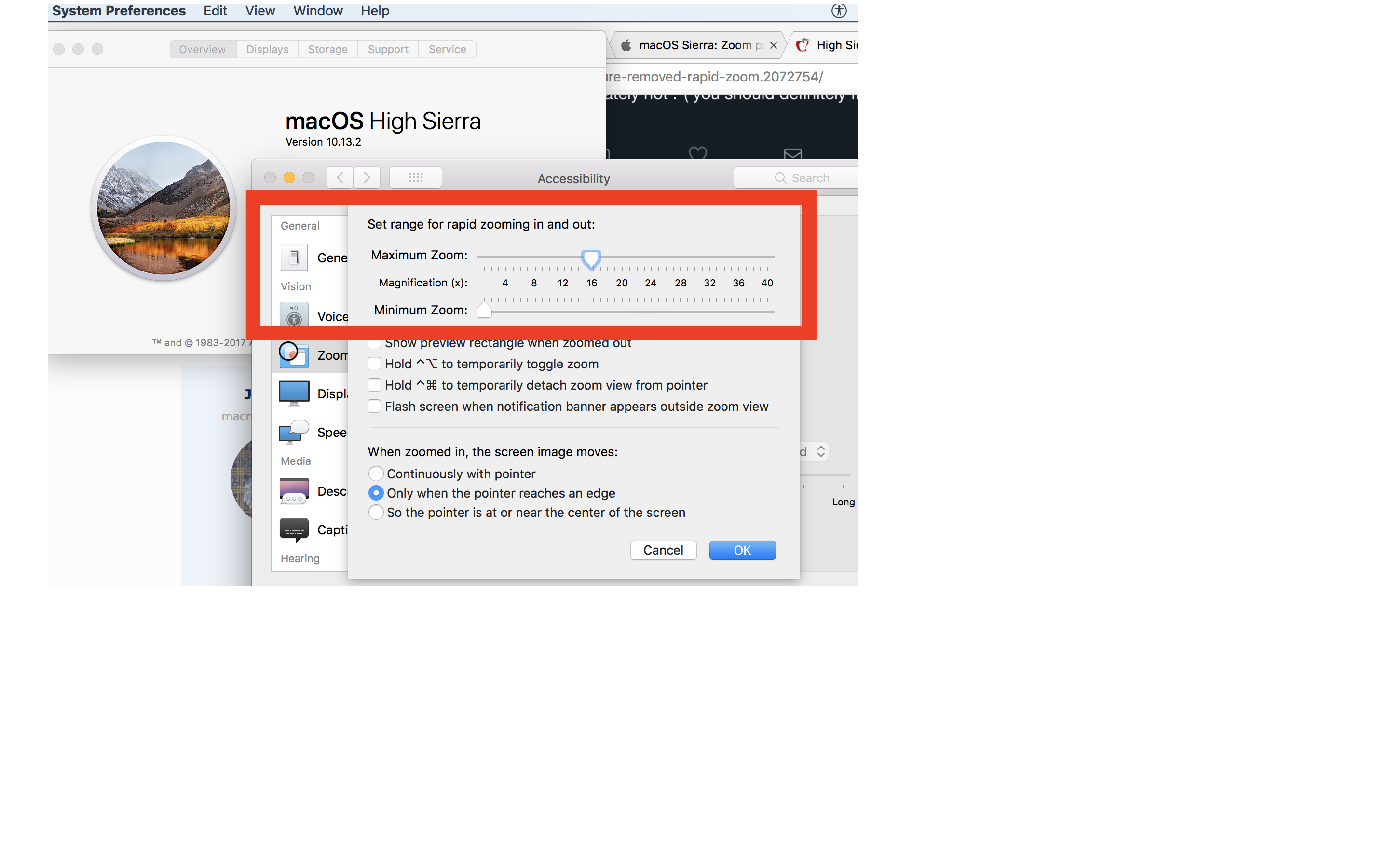The image size is (1389, 868).
Task: Close the macOS Sierra Zoom browser tab
Action: coord(773,45)
